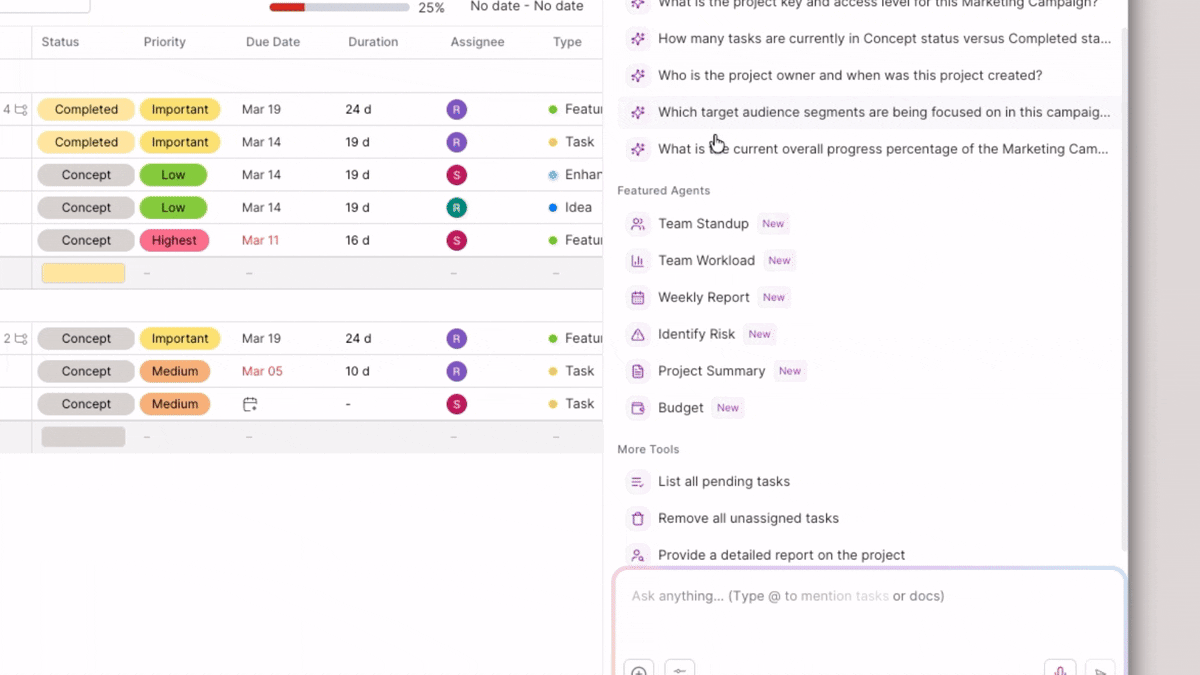Choose List all pending tasks
The width and height of the screenshot is (1200, 675).
723,482
